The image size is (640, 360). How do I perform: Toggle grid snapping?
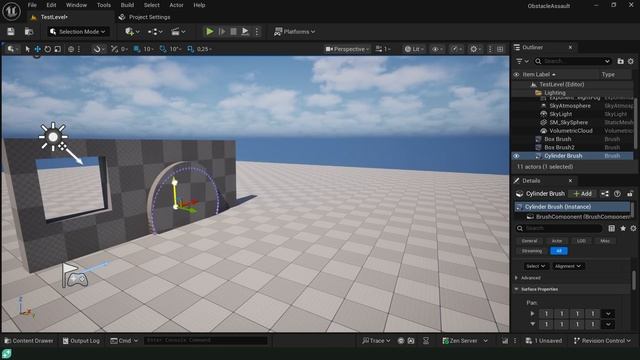click(x=137, y=49)
